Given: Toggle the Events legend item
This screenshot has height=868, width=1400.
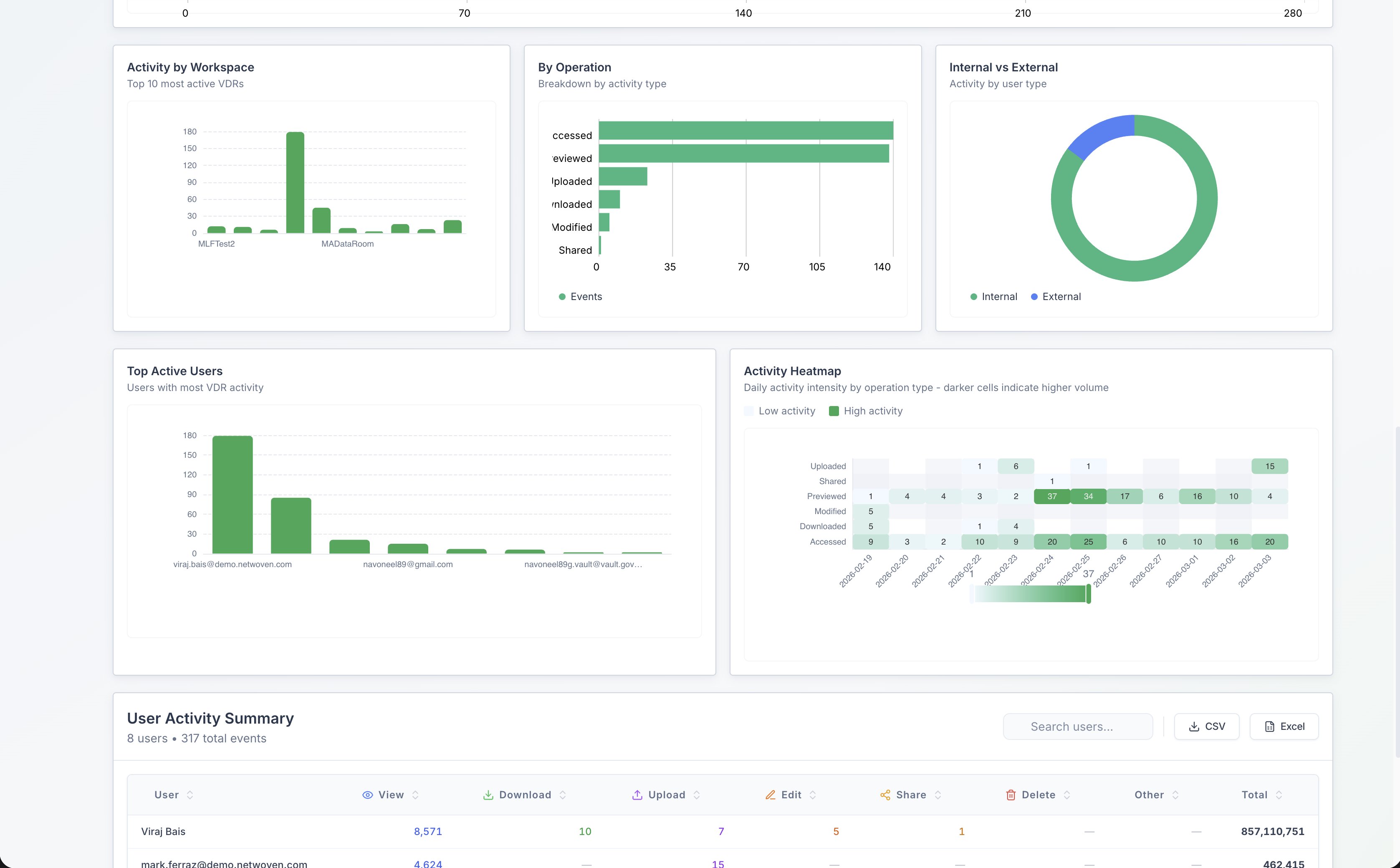Looking at the screenshot, I should [x=581, y=296].
